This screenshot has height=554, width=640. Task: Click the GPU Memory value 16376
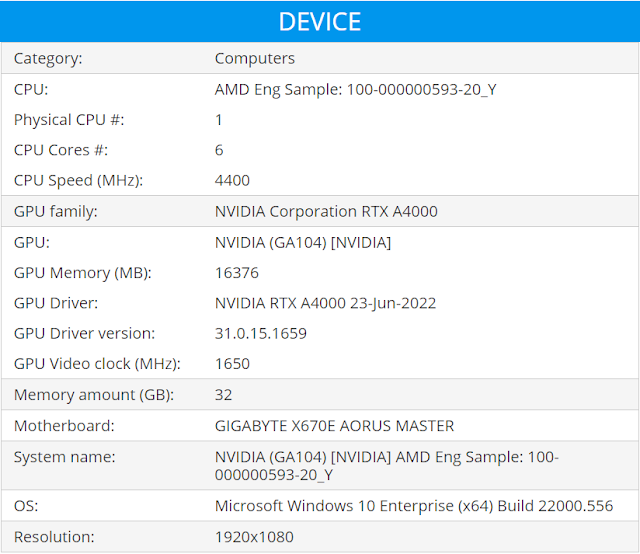(x=236, y=272)
